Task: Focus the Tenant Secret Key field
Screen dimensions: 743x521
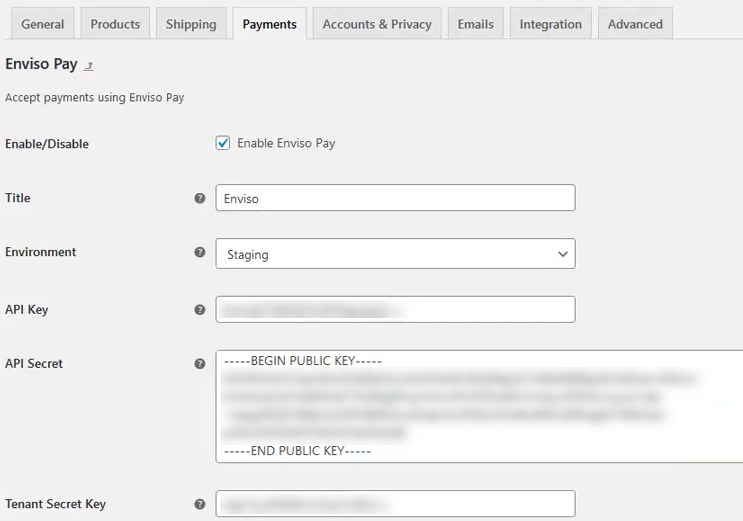Action: (396, 503)
